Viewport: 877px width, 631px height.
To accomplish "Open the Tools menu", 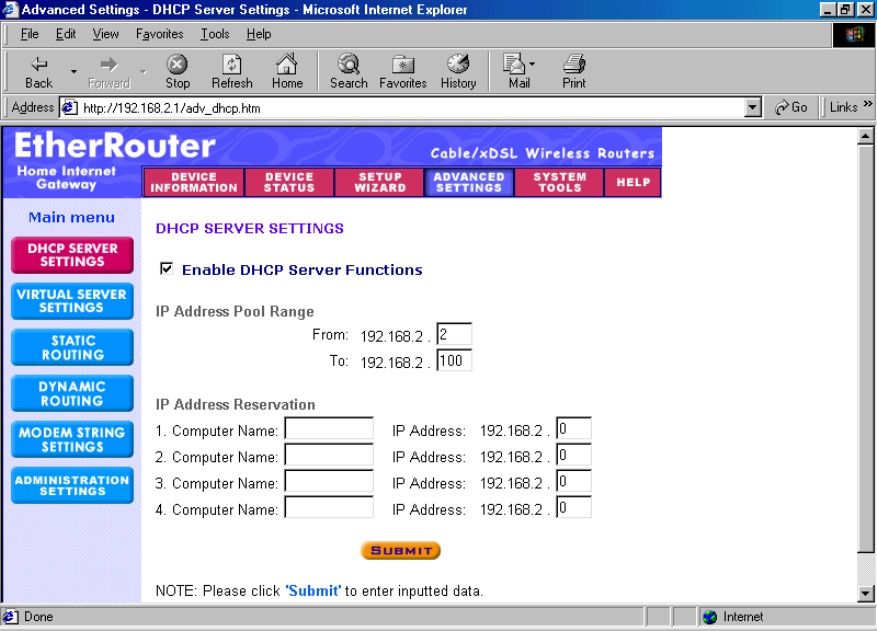I will 215,34.
